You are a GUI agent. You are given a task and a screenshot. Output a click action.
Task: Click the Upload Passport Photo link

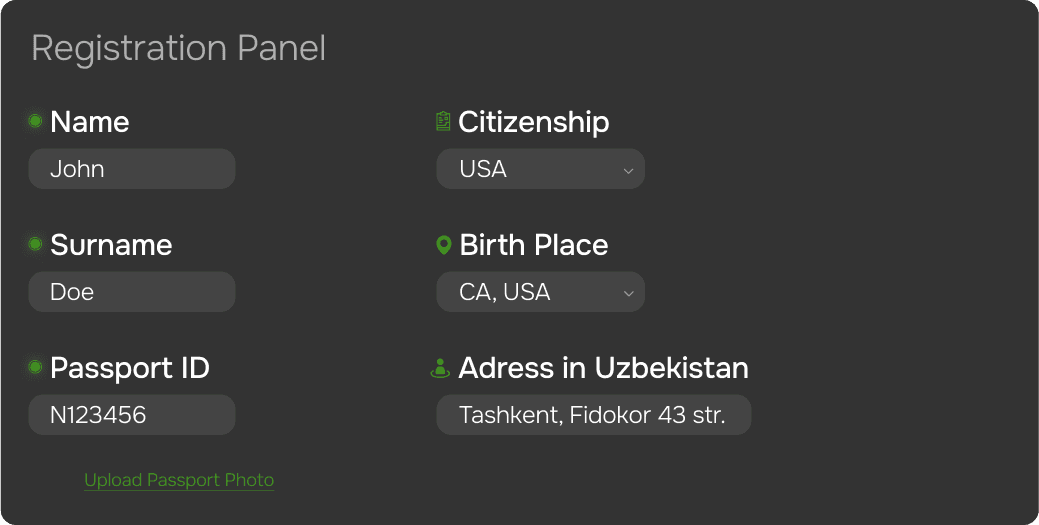tap(179, 480)
